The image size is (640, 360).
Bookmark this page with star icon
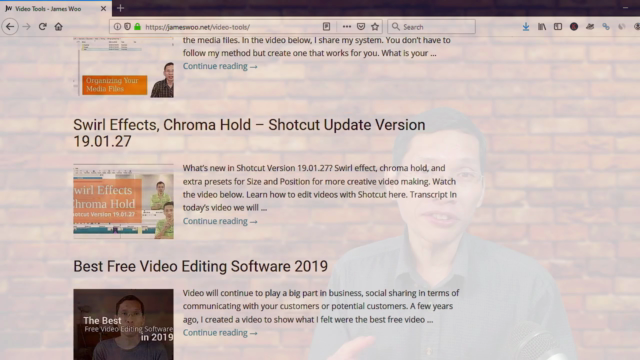coord(375,27)
